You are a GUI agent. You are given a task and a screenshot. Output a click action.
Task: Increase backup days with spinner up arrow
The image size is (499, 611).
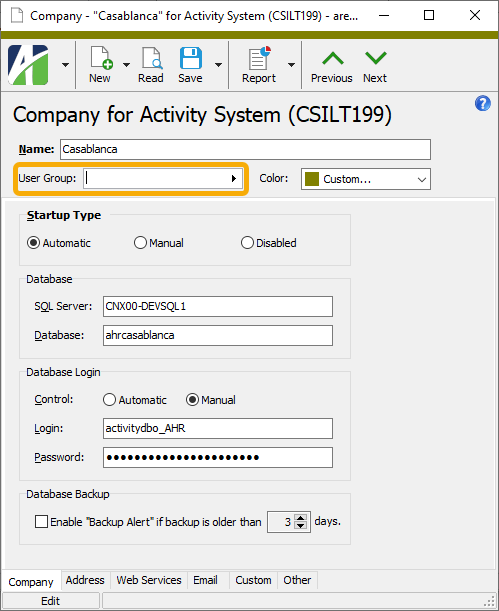pyautogui.click(x=300, y=518)
